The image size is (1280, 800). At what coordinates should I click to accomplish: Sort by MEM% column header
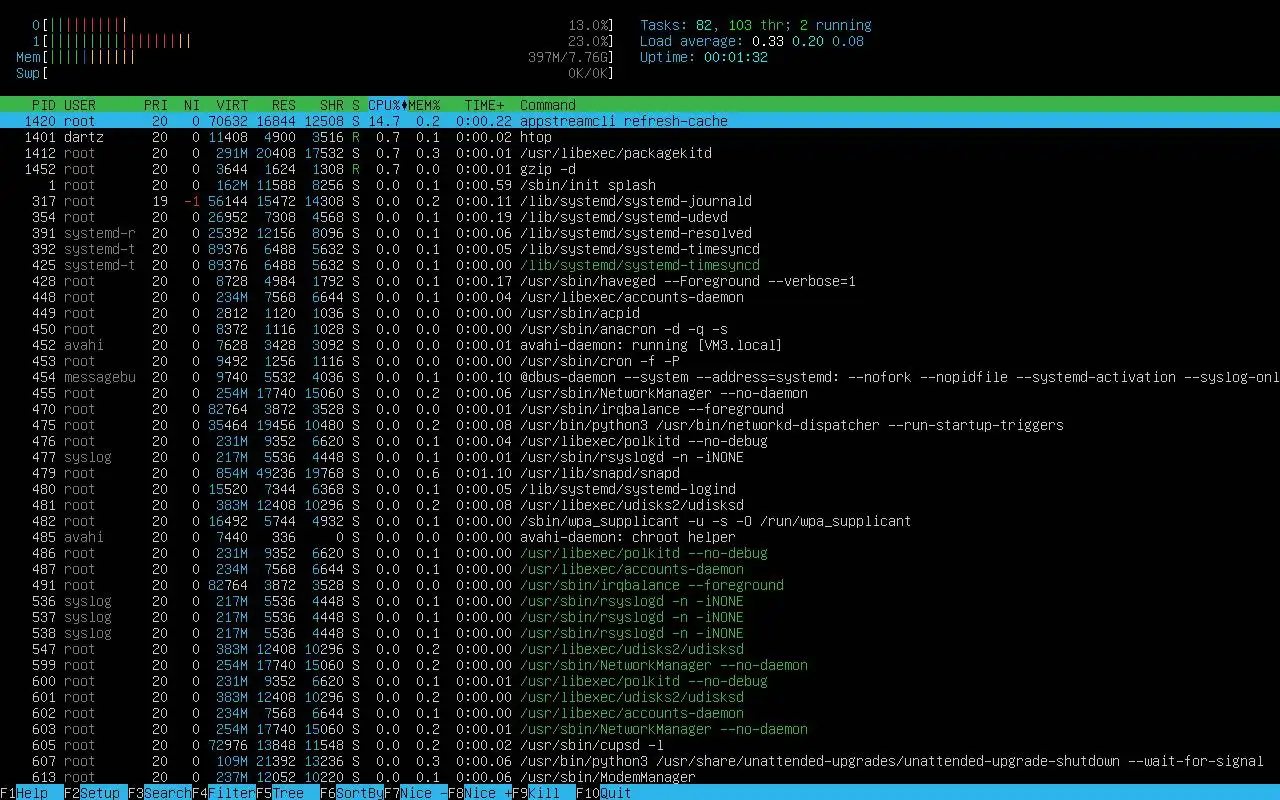424,105
